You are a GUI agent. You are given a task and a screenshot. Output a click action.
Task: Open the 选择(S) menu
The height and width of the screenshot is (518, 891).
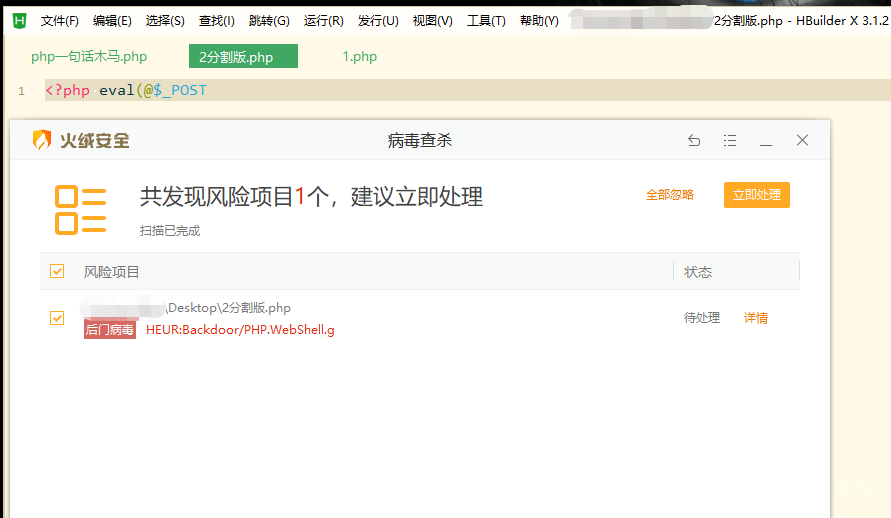tap(165, 21)
